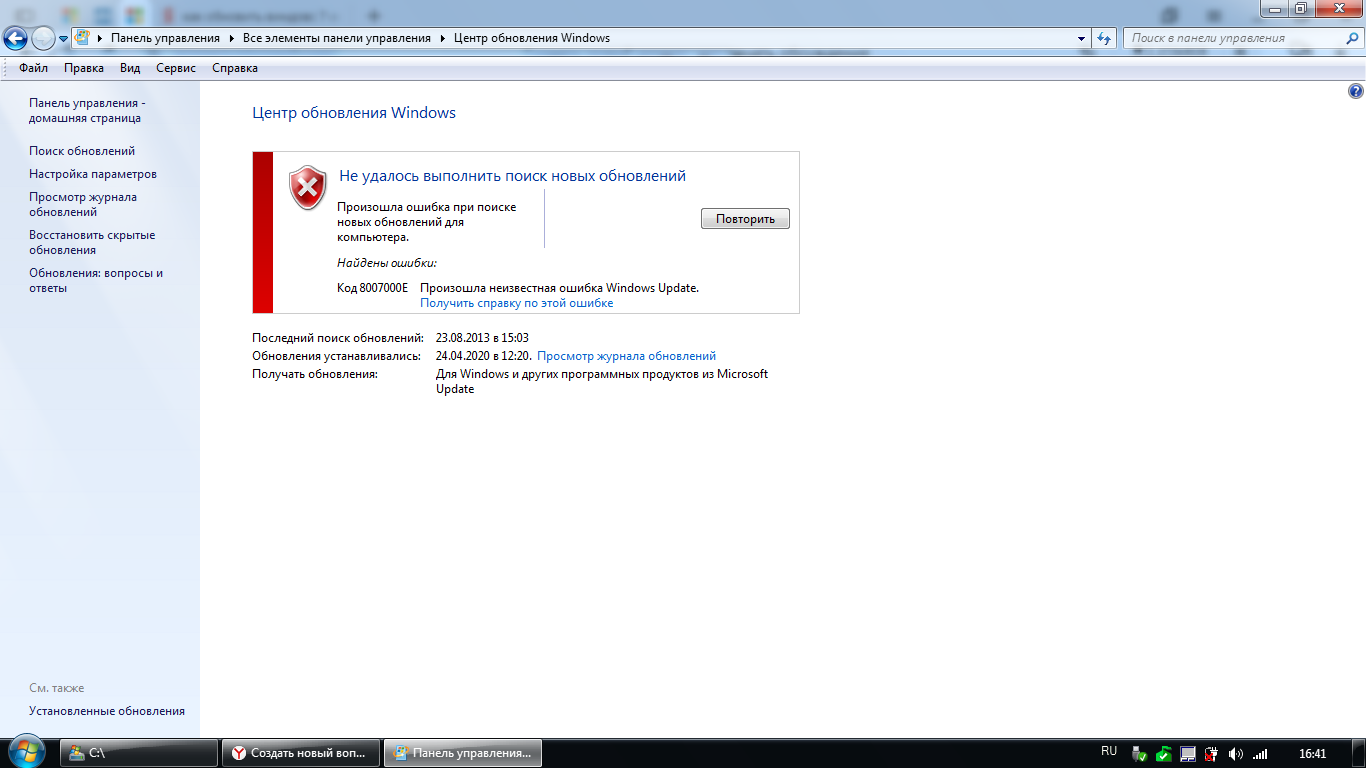Expand arrow before 'Панель управления' in breadcrumb

(x=100, y=38)
